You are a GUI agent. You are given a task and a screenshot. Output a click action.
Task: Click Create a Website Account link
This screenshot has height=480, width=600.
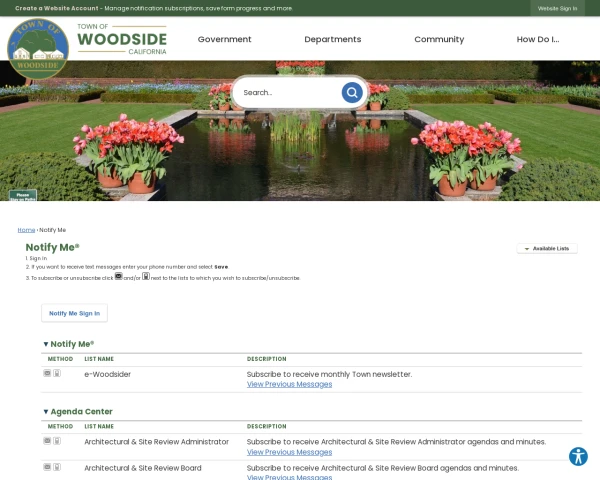[x=57, y=8]
